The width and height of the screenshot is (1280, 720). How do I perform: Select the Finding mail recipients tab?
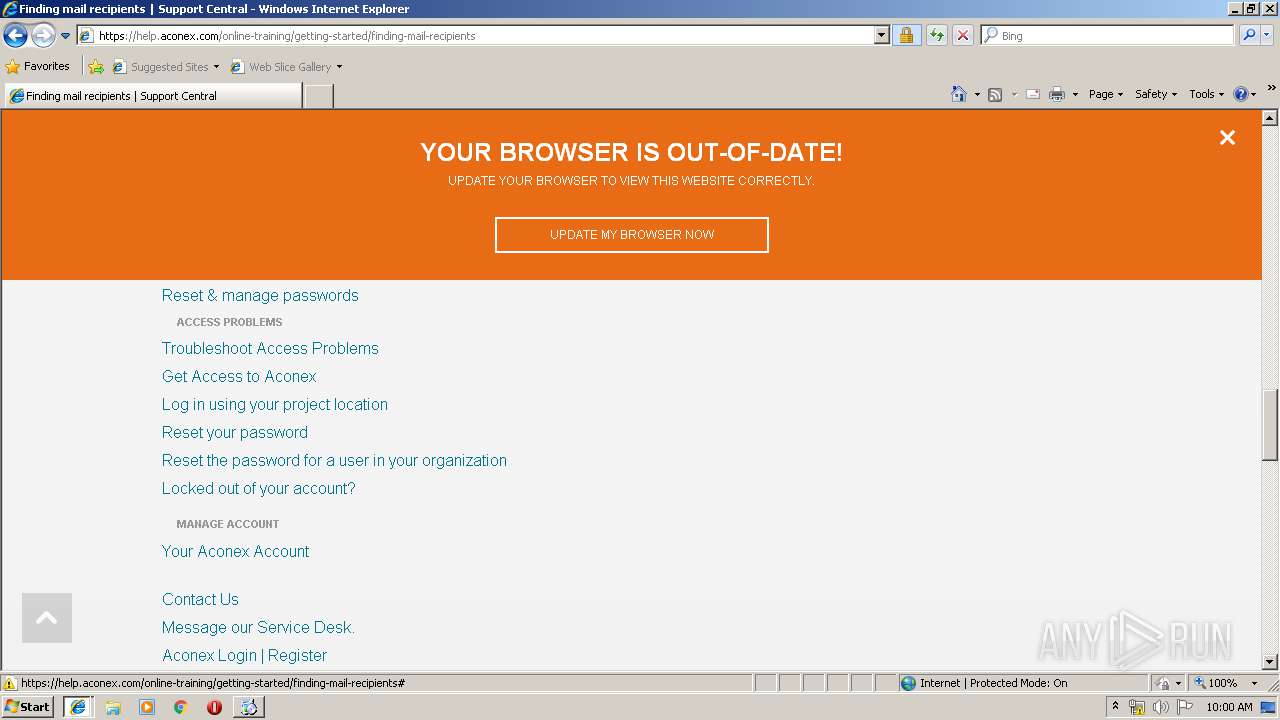tap(153, 96)
